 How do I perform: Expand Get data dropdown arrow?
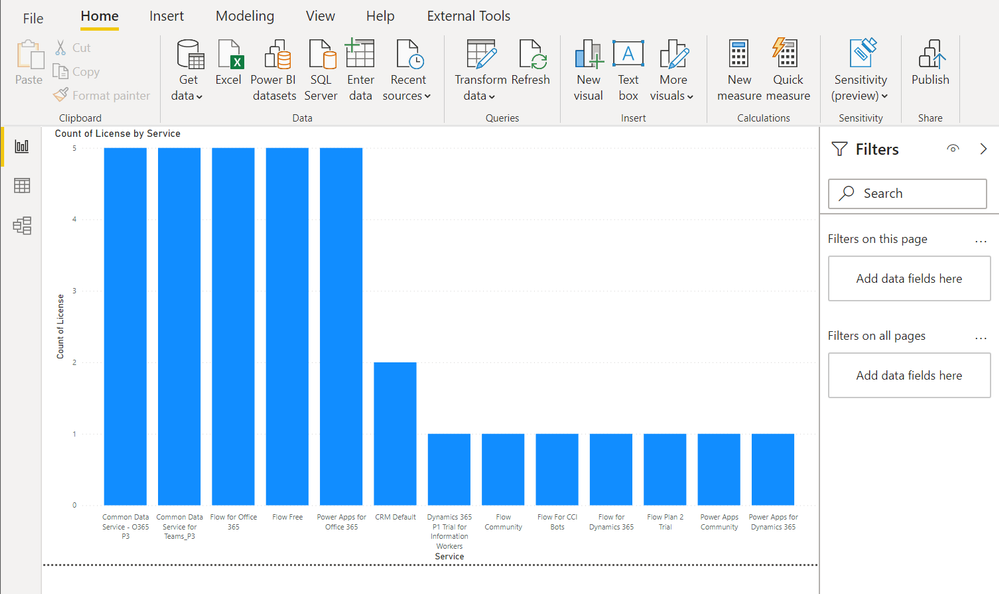(199, 97)
